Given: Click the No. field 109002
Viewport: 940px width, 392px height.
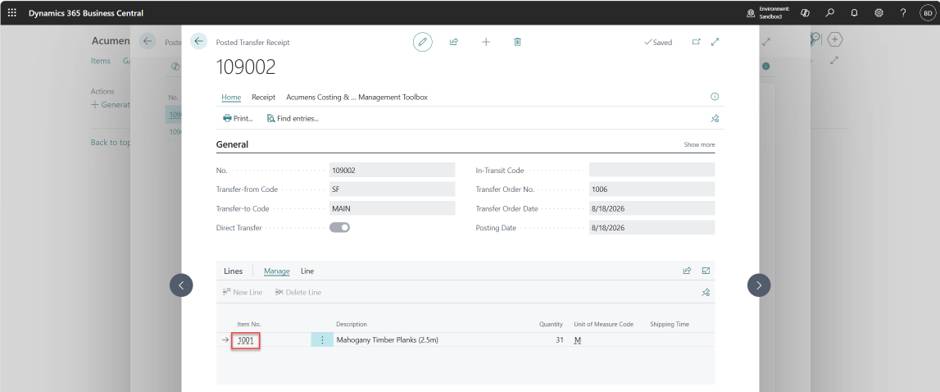Looking at the screenshot, I should coord(392,170).
